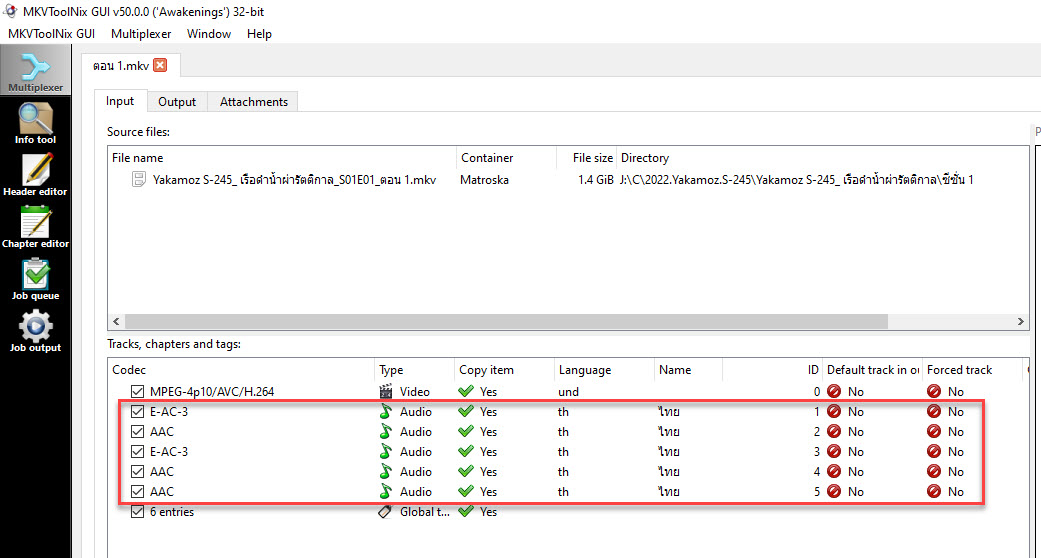1041x558 pixels.
Task: Click the Forced track No icon for track ID 4
Action: pyautogui.click(x=934, y=472)
